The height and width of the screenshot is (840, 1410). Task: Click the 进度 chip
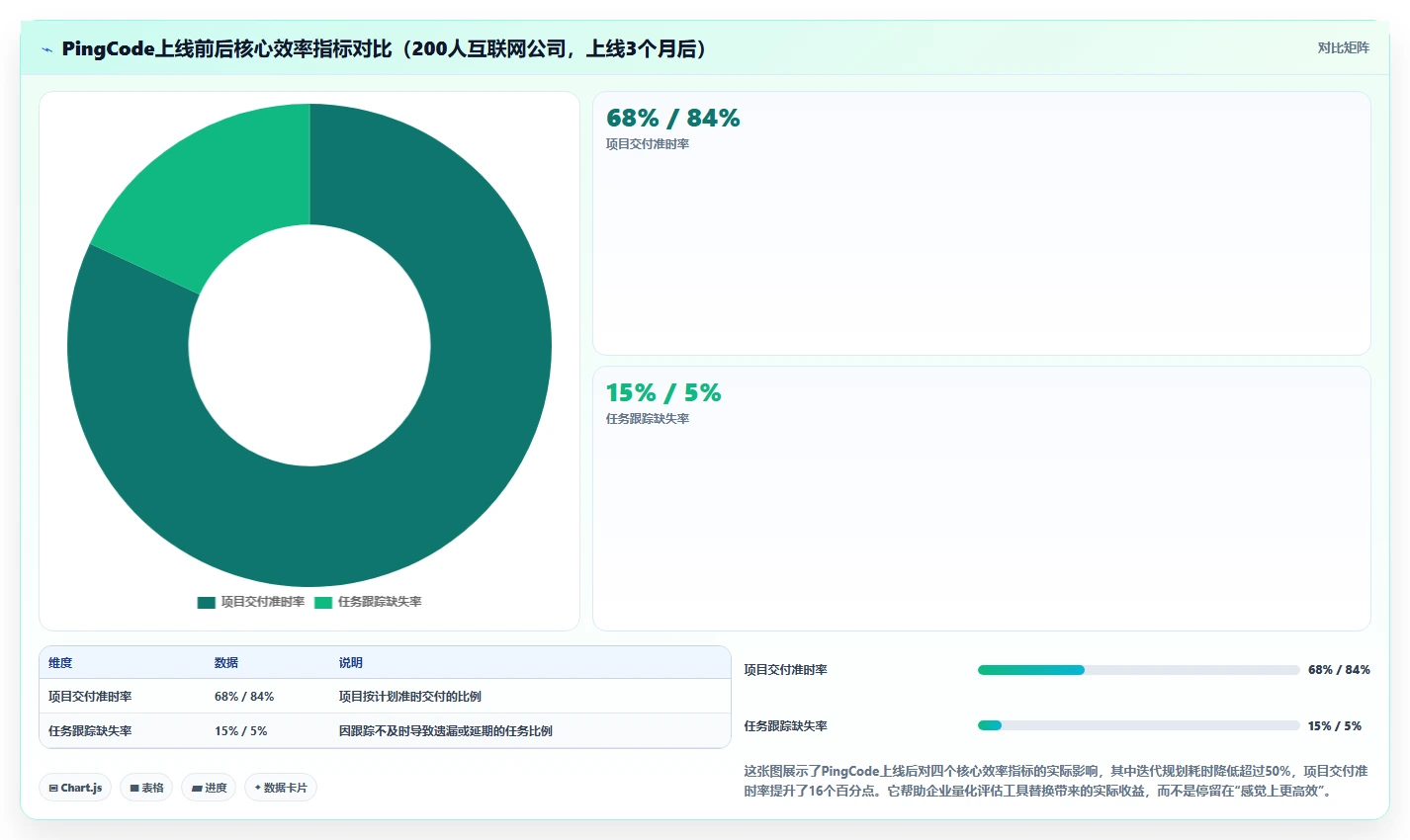coord(209,788)
